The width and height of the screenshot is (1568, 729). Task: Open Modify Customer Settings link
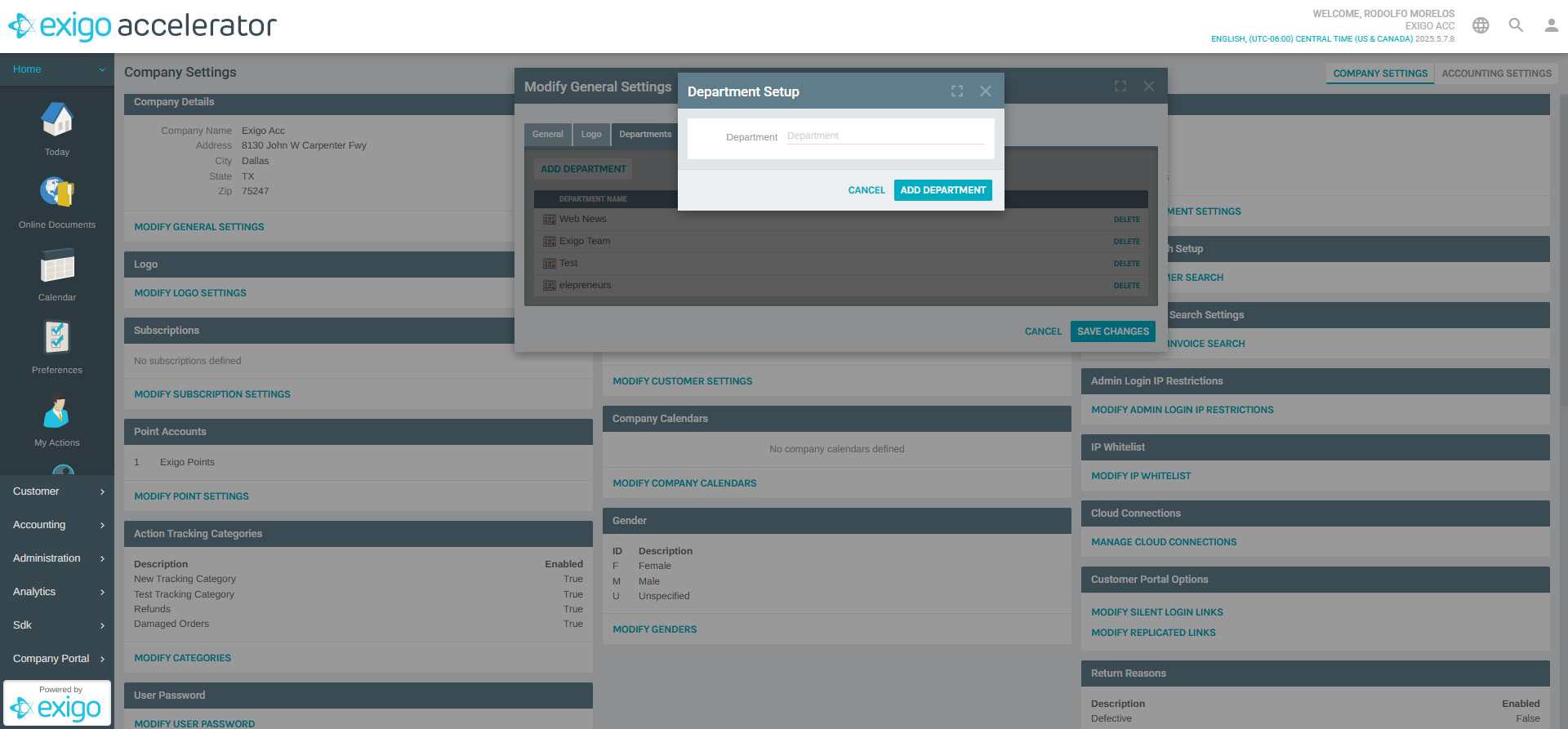click(x=683, y=381)
